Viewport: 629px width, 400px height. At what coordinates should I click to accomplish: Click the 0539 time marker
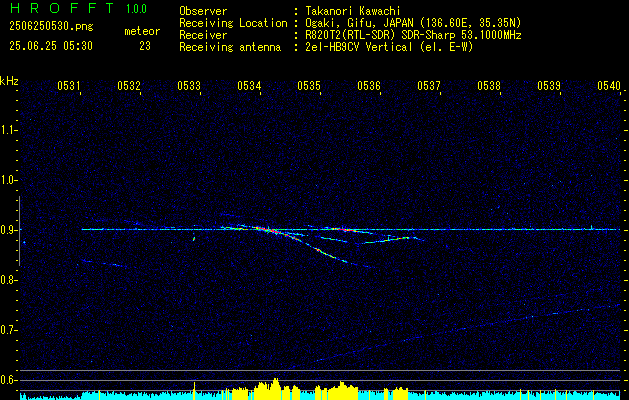click(548, 85)
